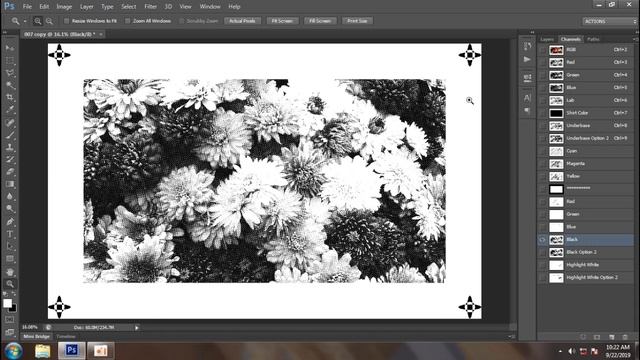Select the Healing Brush tool
Viewport: 640px width, 360px height.
[10, 122]
